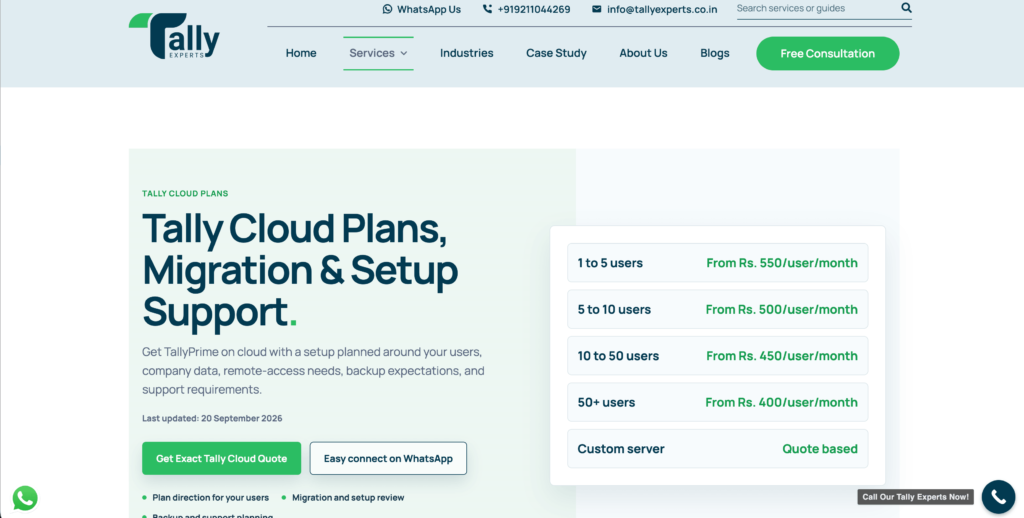Click the 50+ users pricing row

tap(718, 402)
